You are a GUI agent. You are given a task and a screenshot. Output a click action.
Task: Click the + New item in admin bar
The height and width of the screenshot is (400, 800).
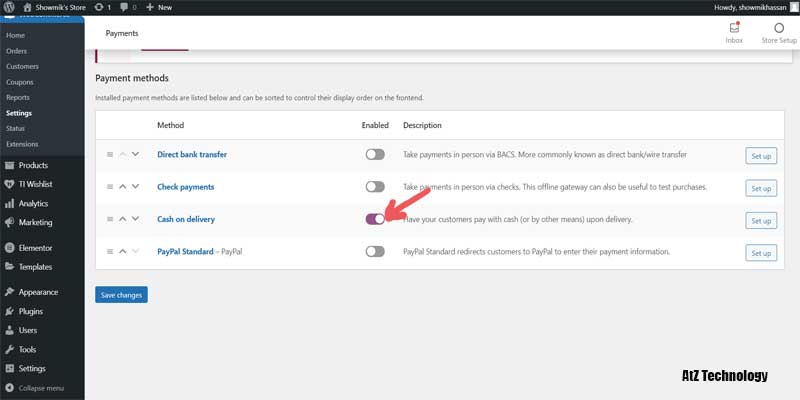[159, 7]
